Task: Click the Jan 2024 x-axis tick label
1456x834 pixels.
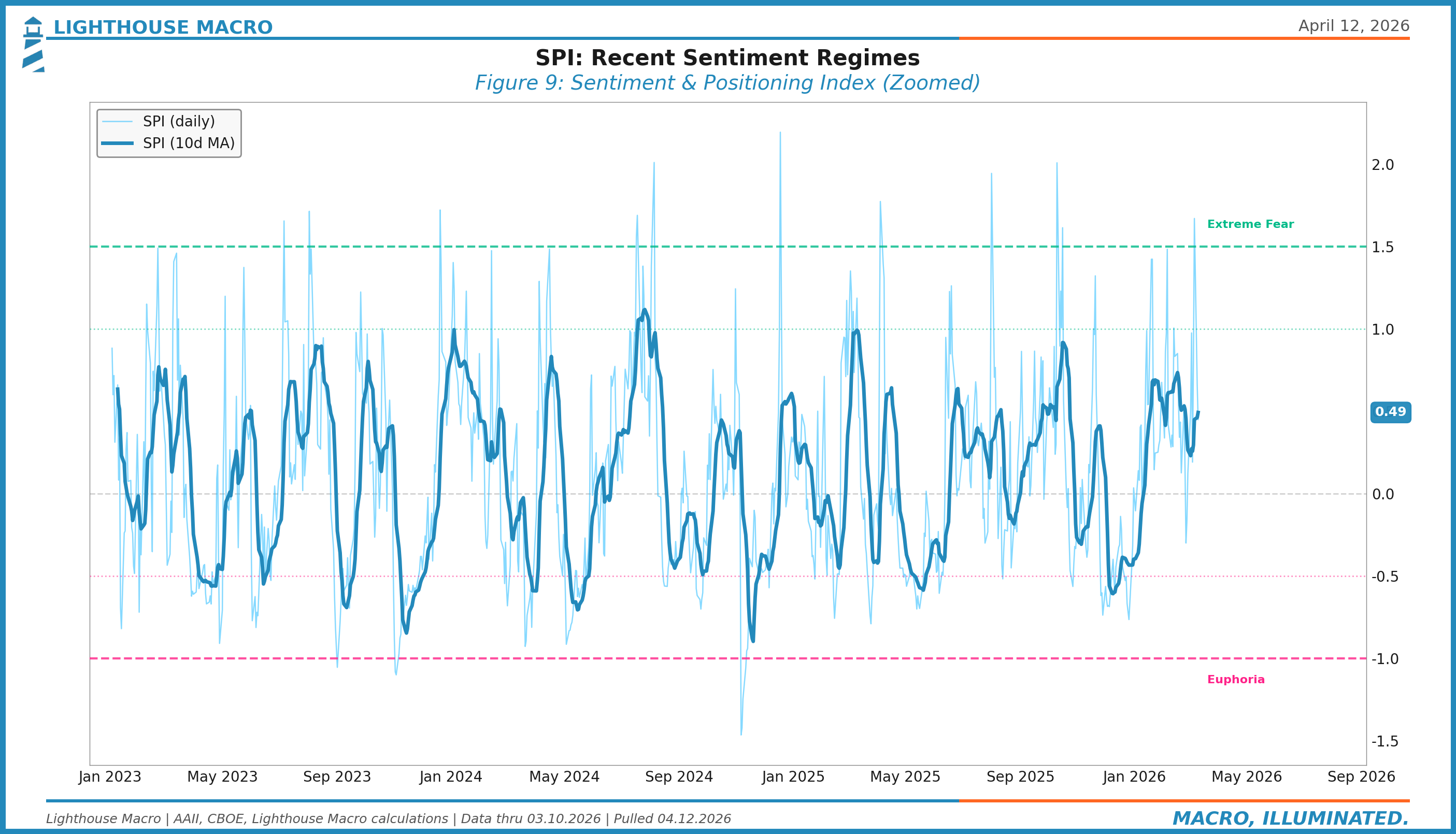Action: coord(451,778)
